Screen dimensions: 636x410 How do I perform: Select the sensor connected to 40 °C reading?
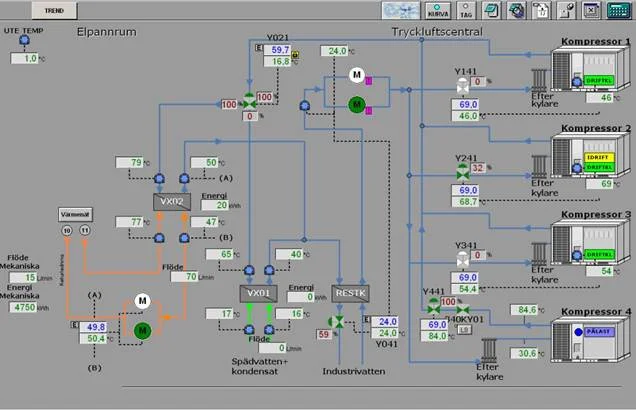[269, 270]
